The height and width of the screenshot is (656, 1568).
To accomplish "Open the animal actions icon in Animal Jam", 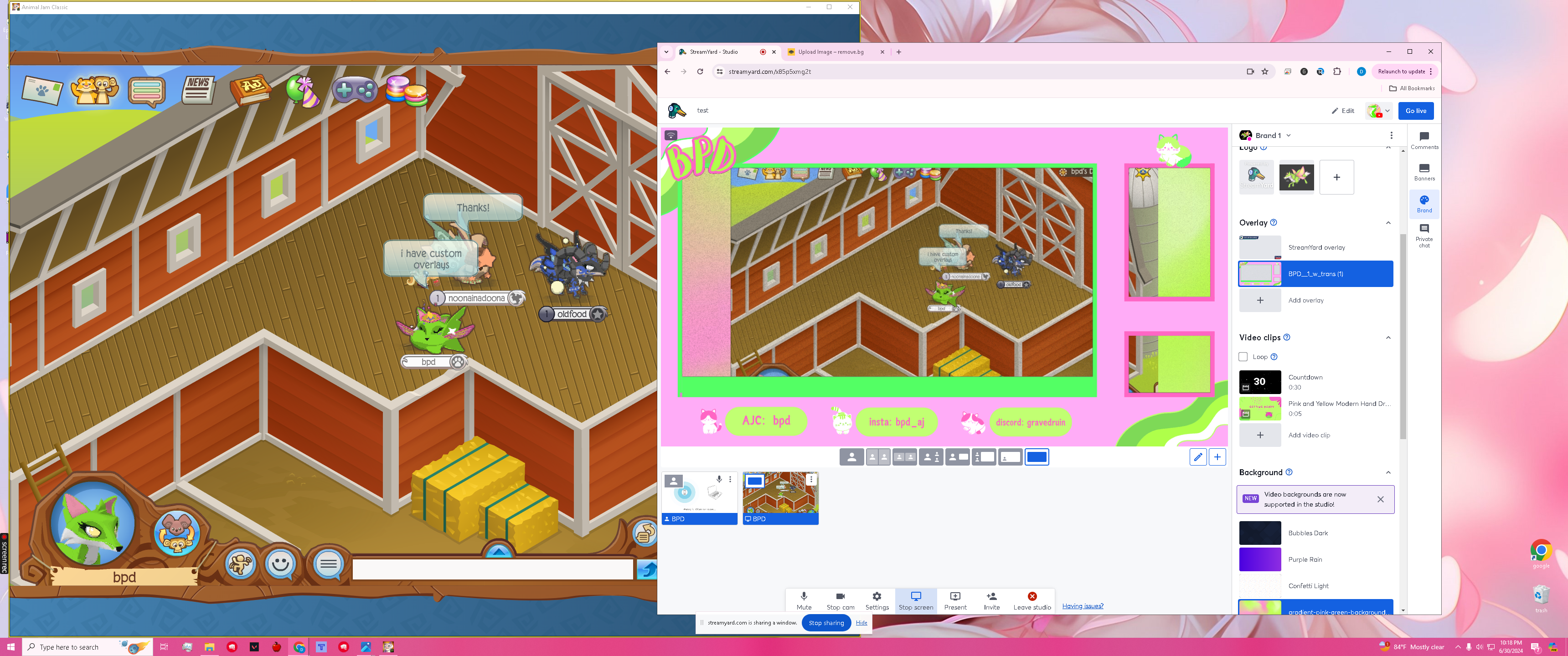I will (x=240, y=564).
